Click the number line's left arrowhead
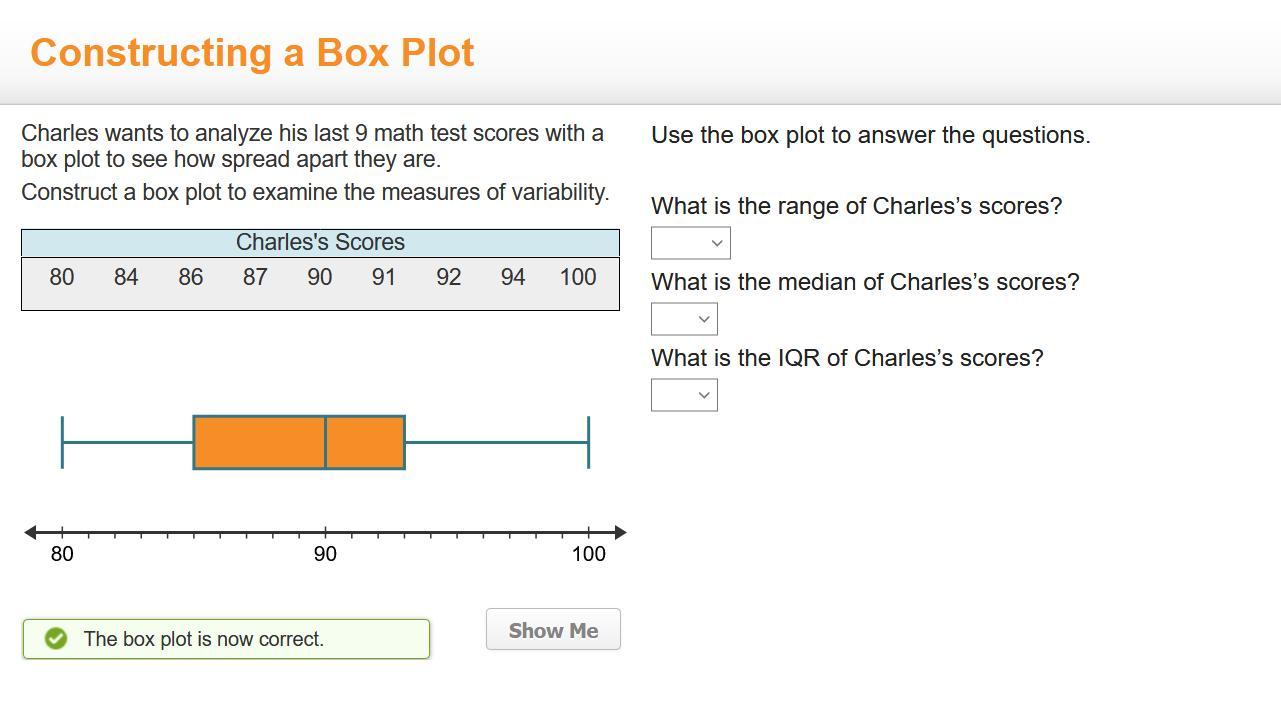Image resolution: width=1281 pixels, height=726 pixels. click(30, 532)
